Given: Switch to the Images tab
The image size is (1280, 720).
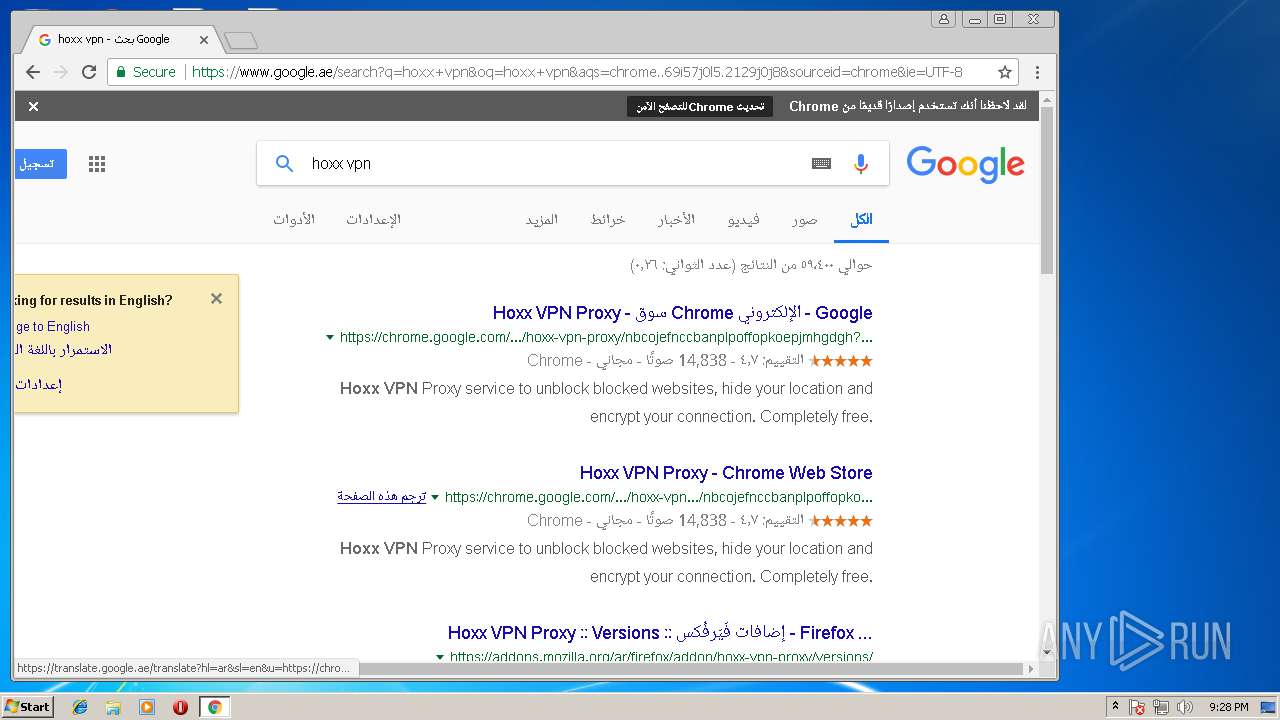Looking at the screenshot, I should click(805, 219).
